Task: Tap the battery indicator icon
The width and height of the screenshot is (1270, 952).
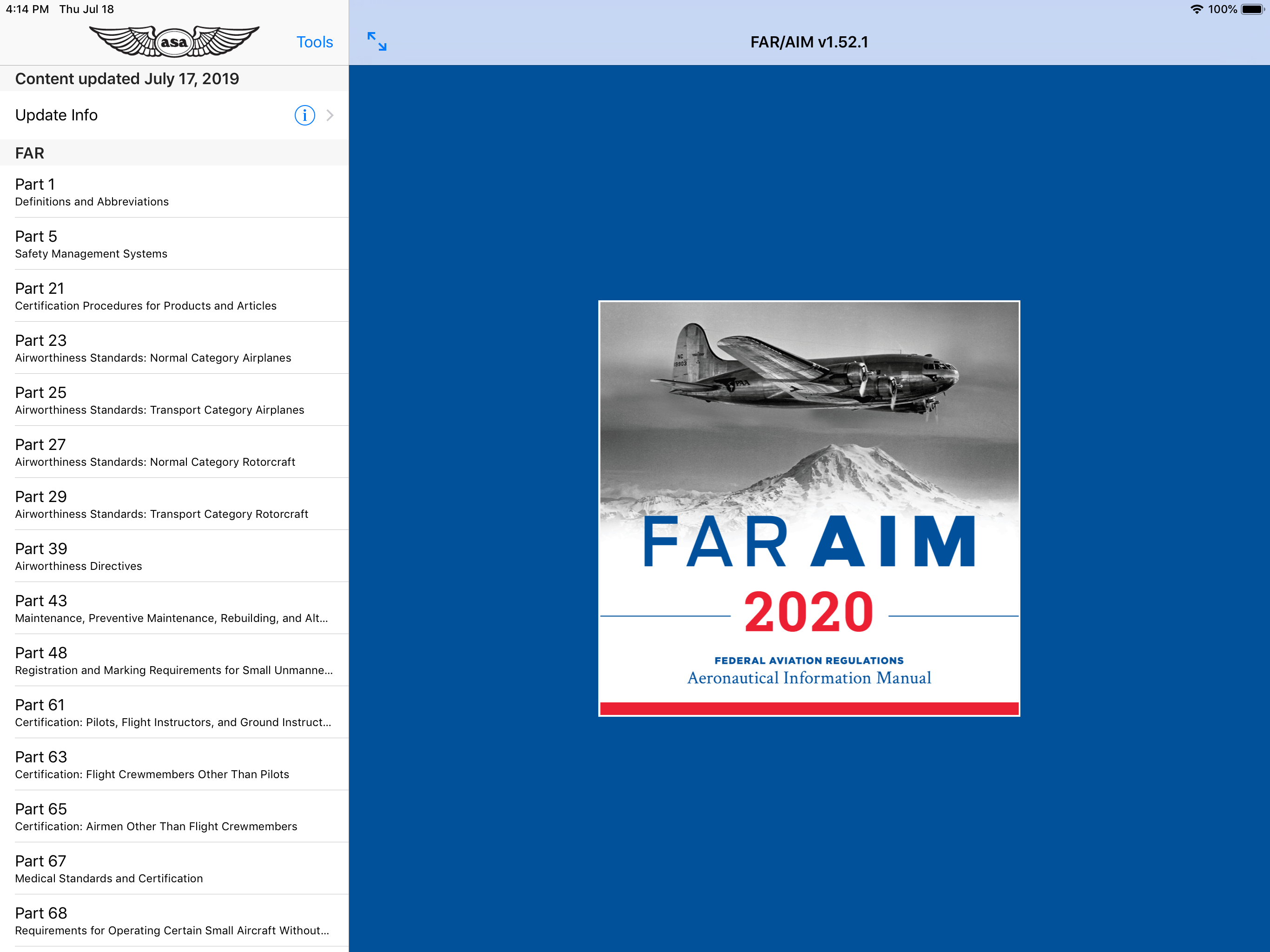Action: (1251, 9)
